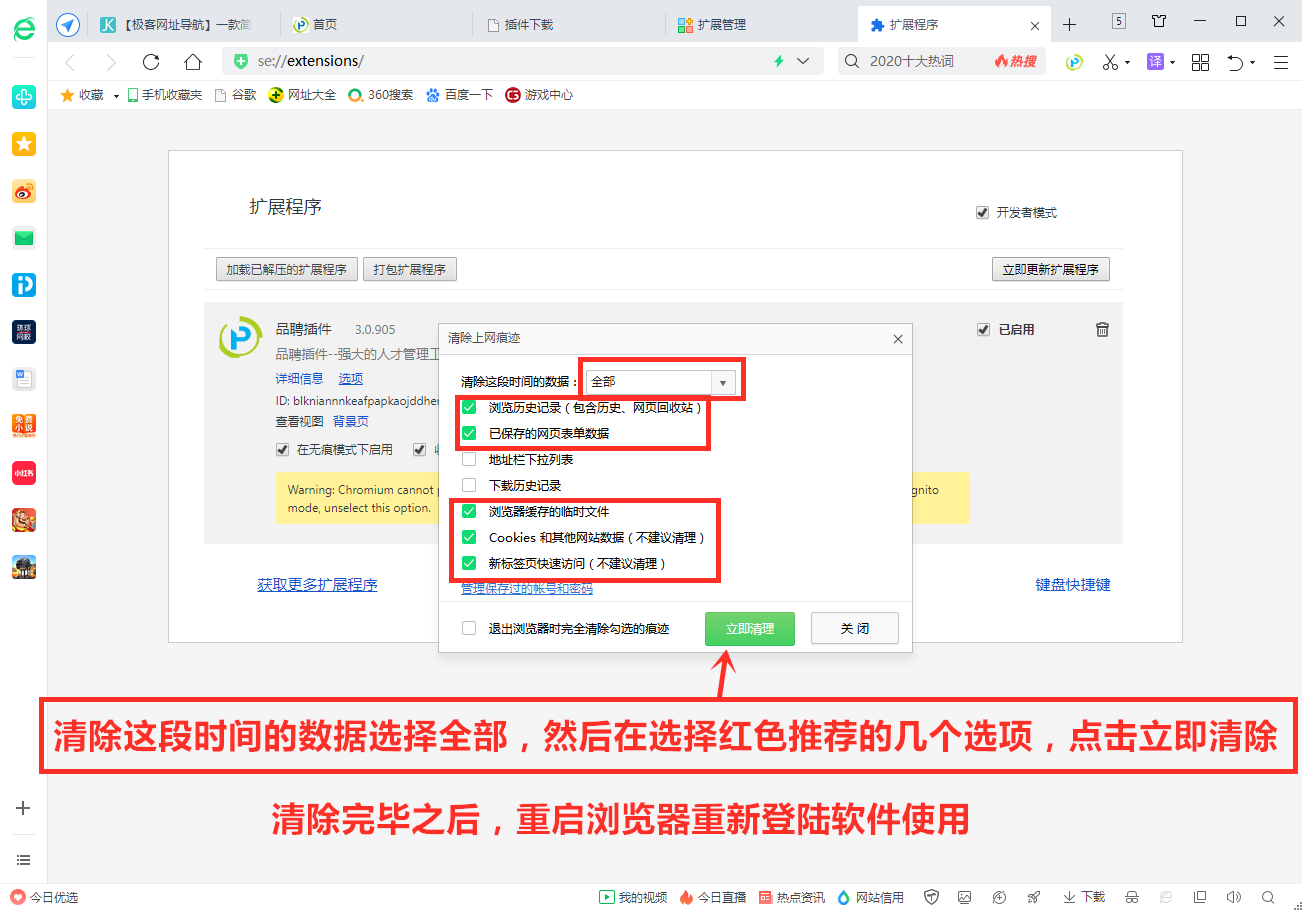Open Weibo from the left sidebar

tap(23, 191)
